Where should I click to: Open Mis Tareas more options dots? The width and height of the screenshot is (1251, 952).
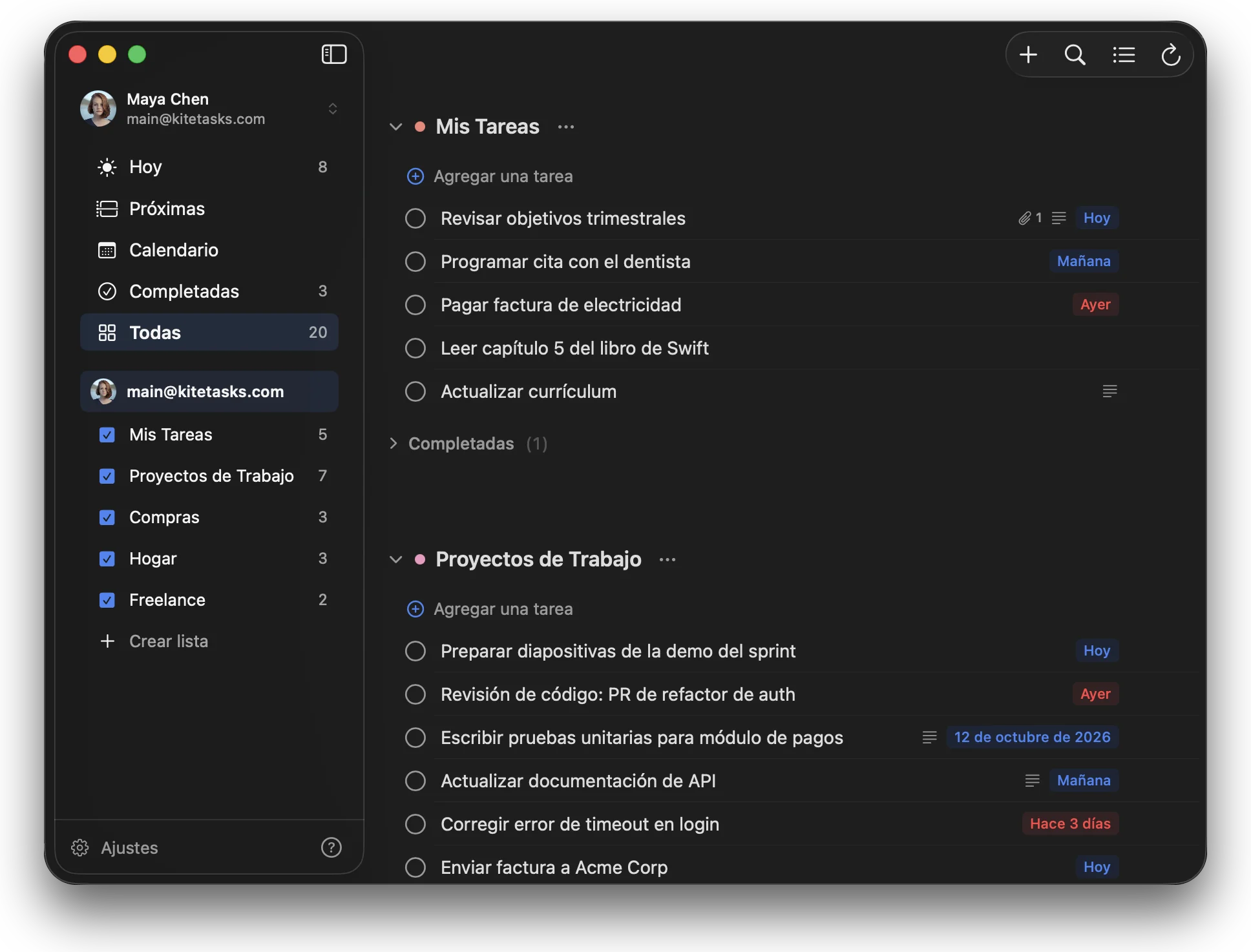coord(566,127)
